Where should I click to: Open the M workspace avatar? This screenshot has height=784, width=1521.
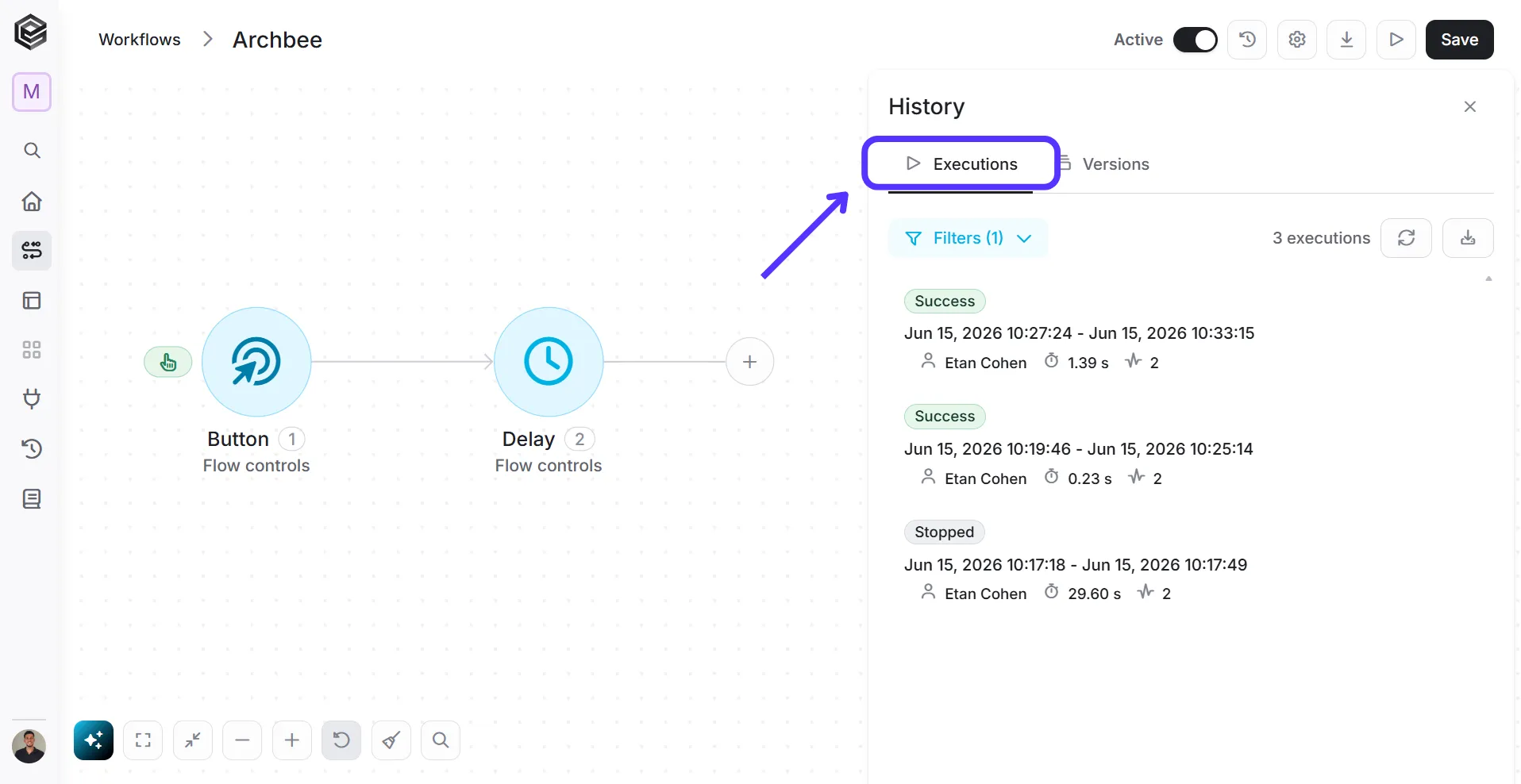[x=32, y=92]
